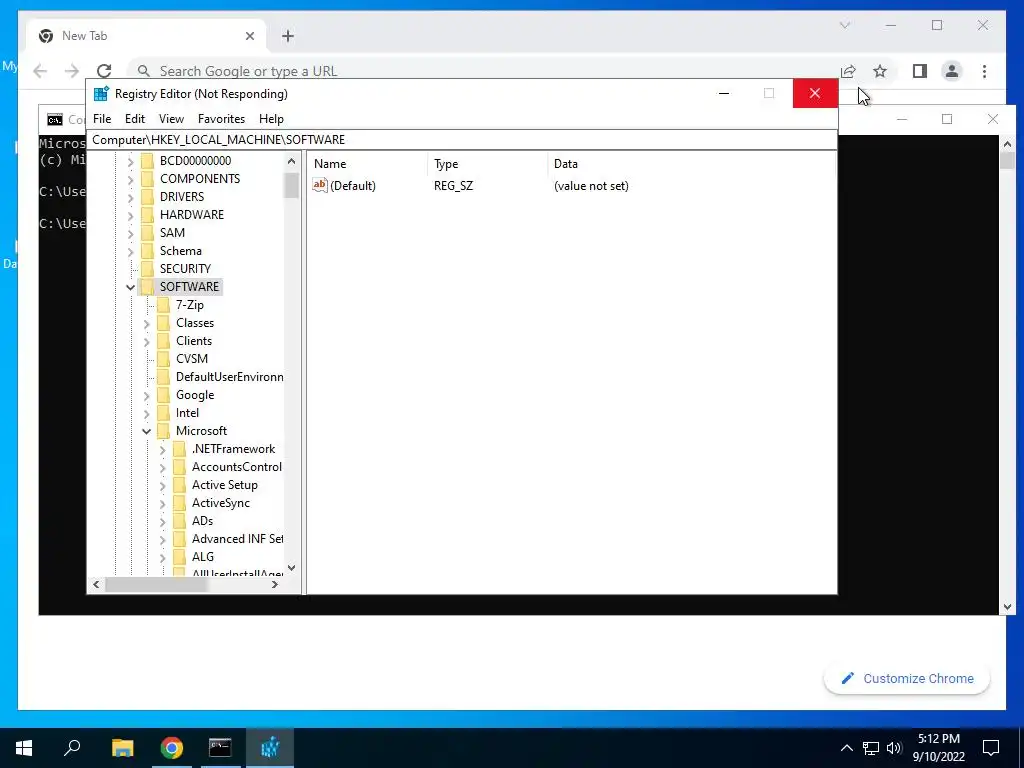This screenshot has width=1024, height=768.
Task: Open the volume icon in system tray
Action: tap(895, 748)
